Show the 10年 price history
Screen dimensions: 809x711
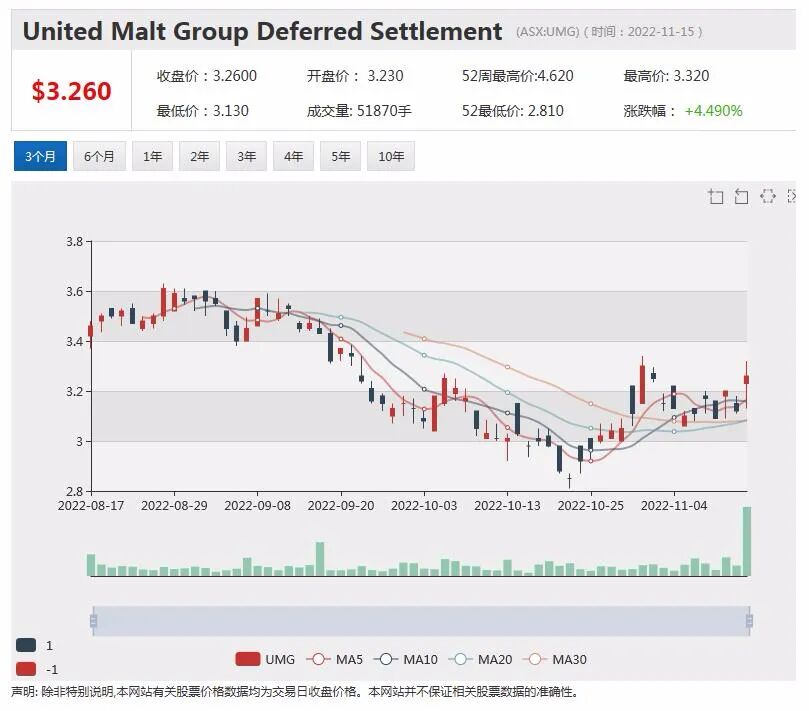click(391, 156)
